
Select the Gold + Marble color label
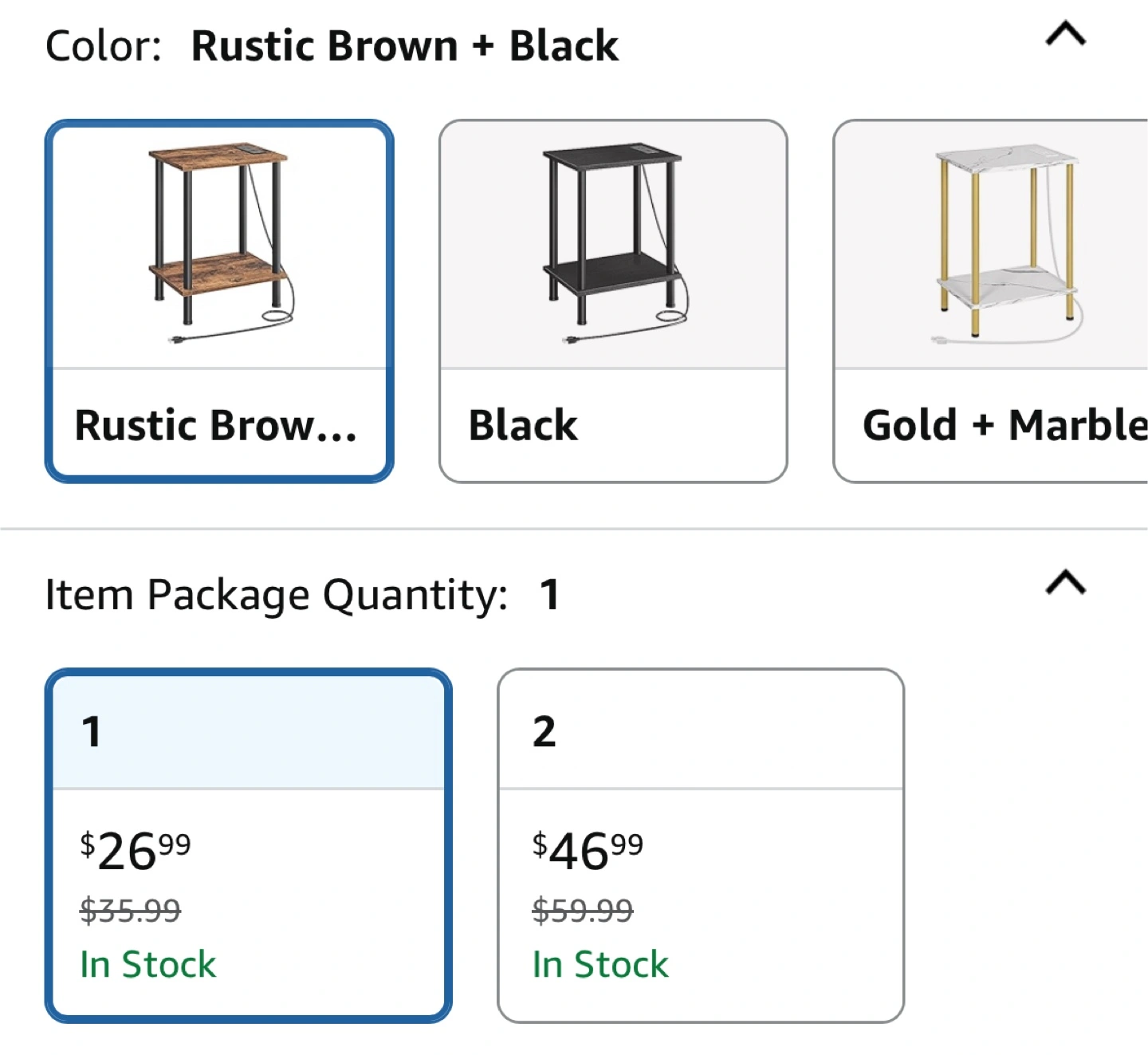click(1005, 425)
